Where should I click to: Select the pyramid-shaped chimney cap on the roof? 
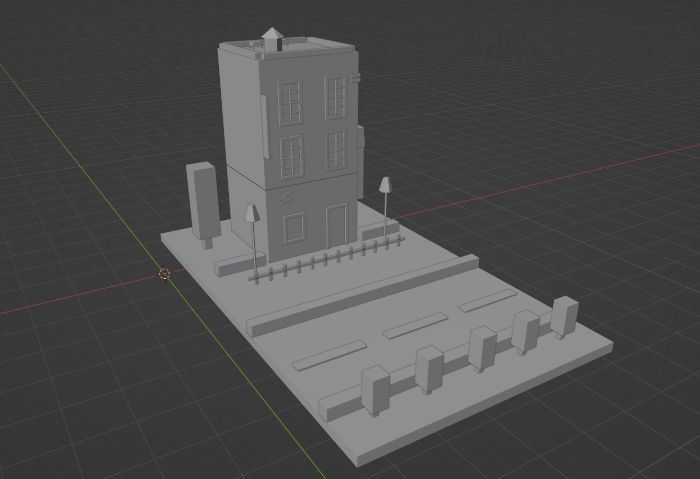coord(271,34)
